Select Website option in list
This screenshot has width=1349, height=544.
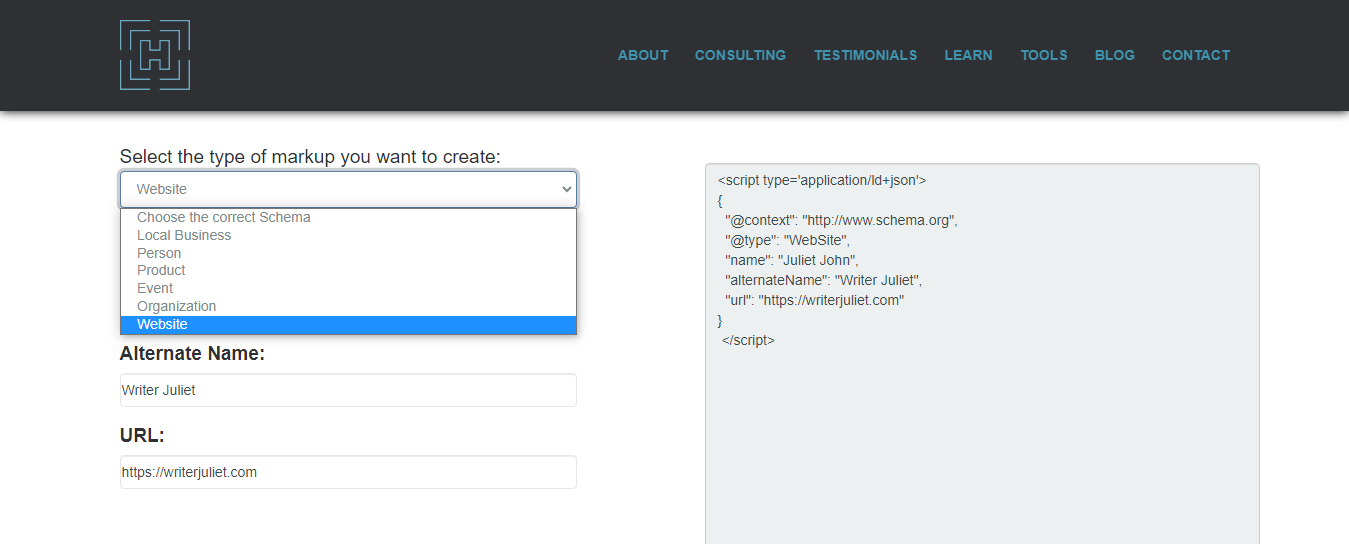[348, 324]
